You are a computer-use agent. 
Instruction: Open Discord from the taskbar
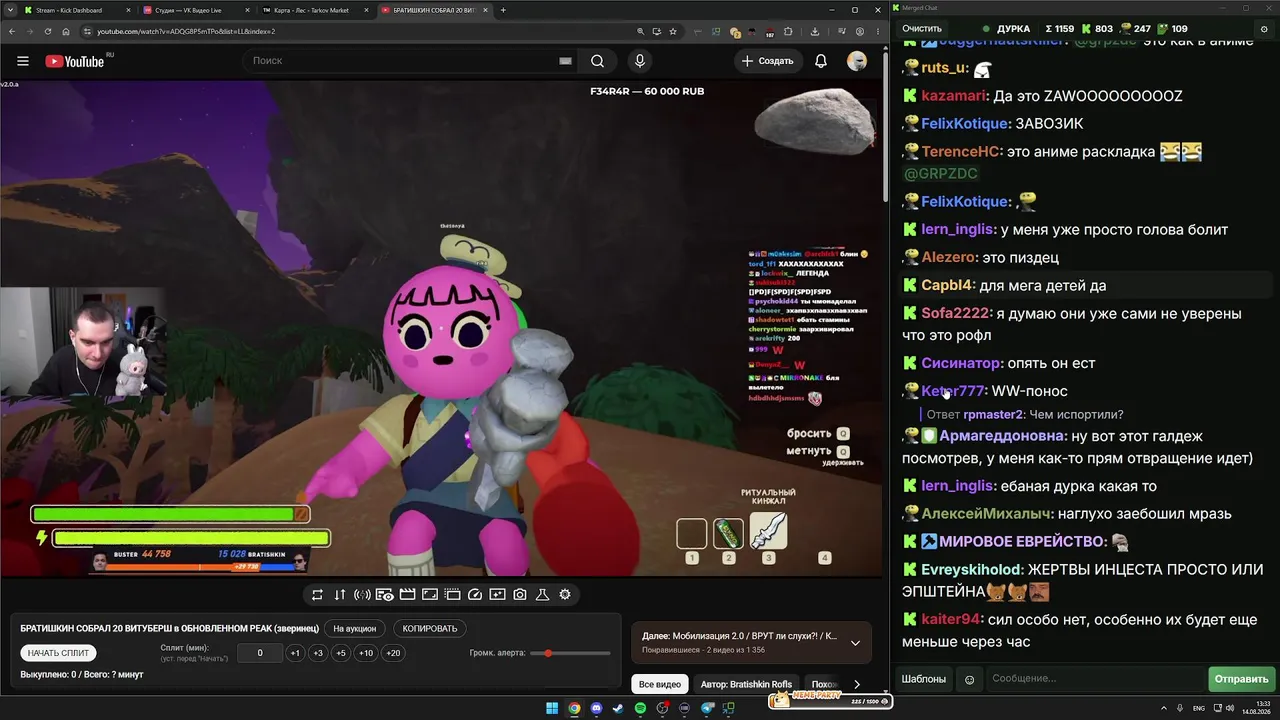[x=596, y=708]
